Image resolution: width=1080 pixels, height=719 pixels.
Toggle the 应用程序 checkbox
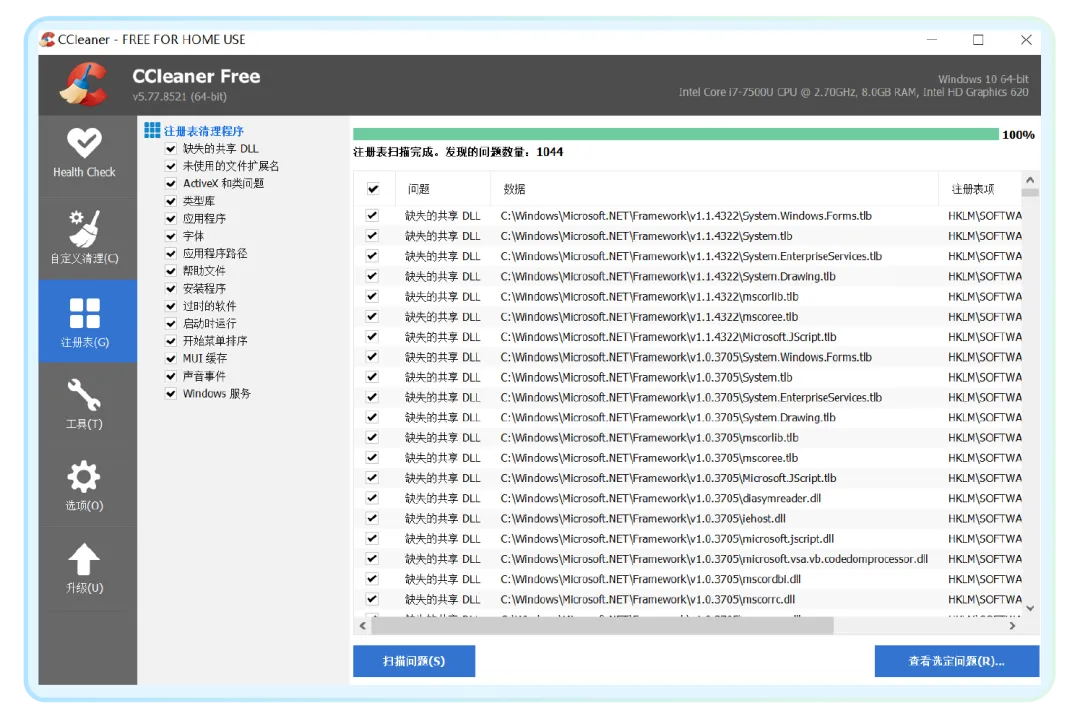click(x=171, y=218)
